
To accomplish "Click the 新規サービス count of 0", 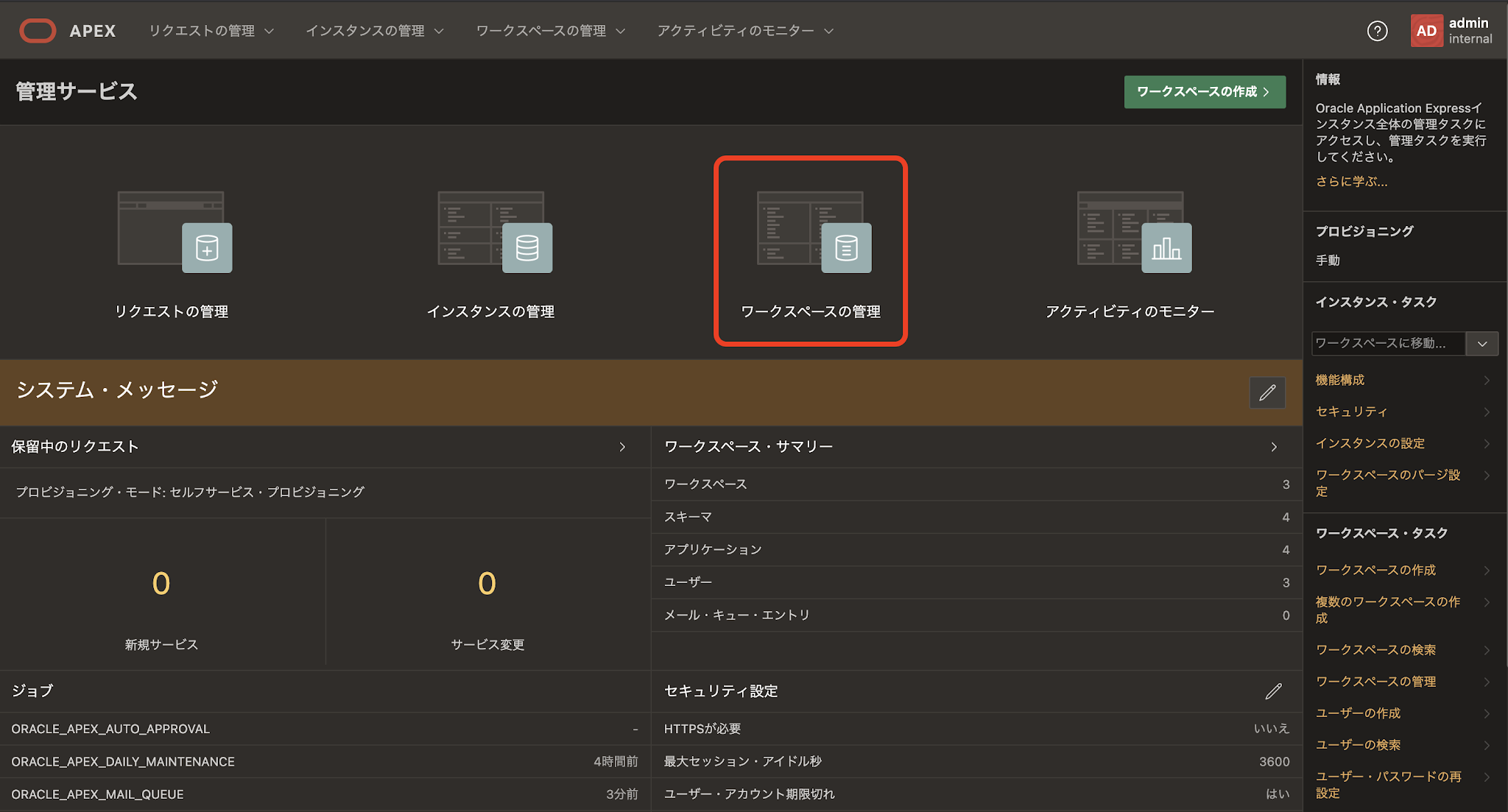I will click(161, 584).
